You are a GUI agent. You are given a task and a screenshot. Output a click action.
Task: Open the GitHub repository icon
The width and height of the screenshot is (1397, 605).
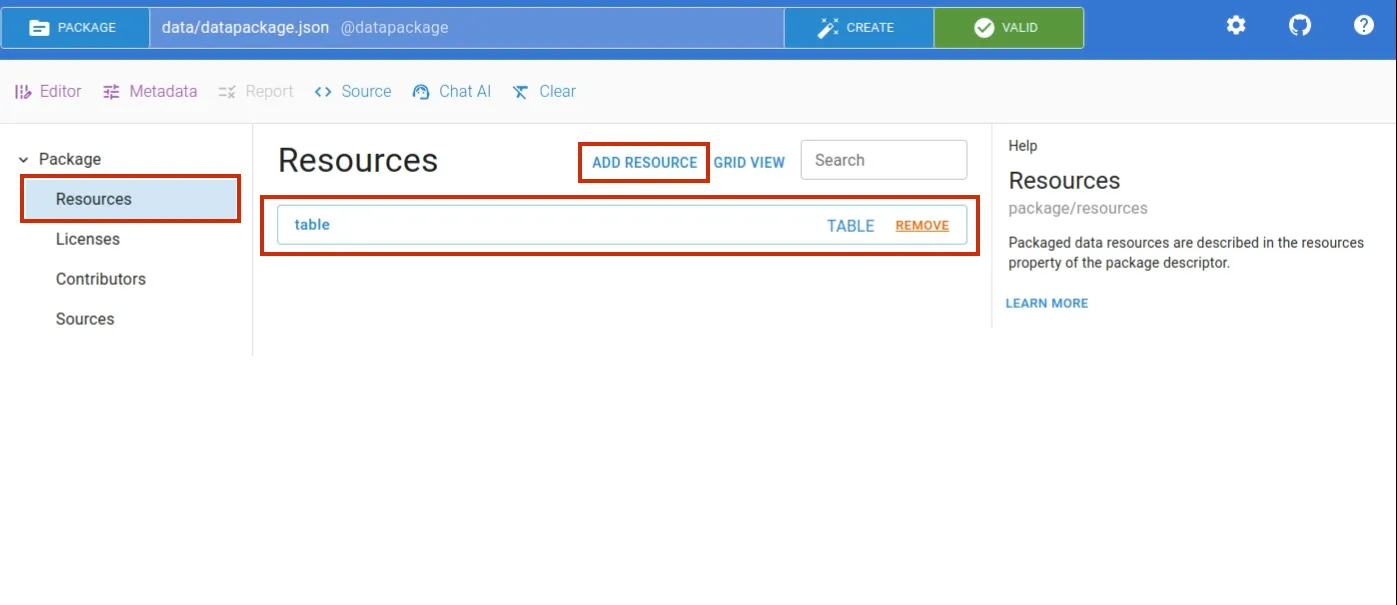tap(1299, 26)
